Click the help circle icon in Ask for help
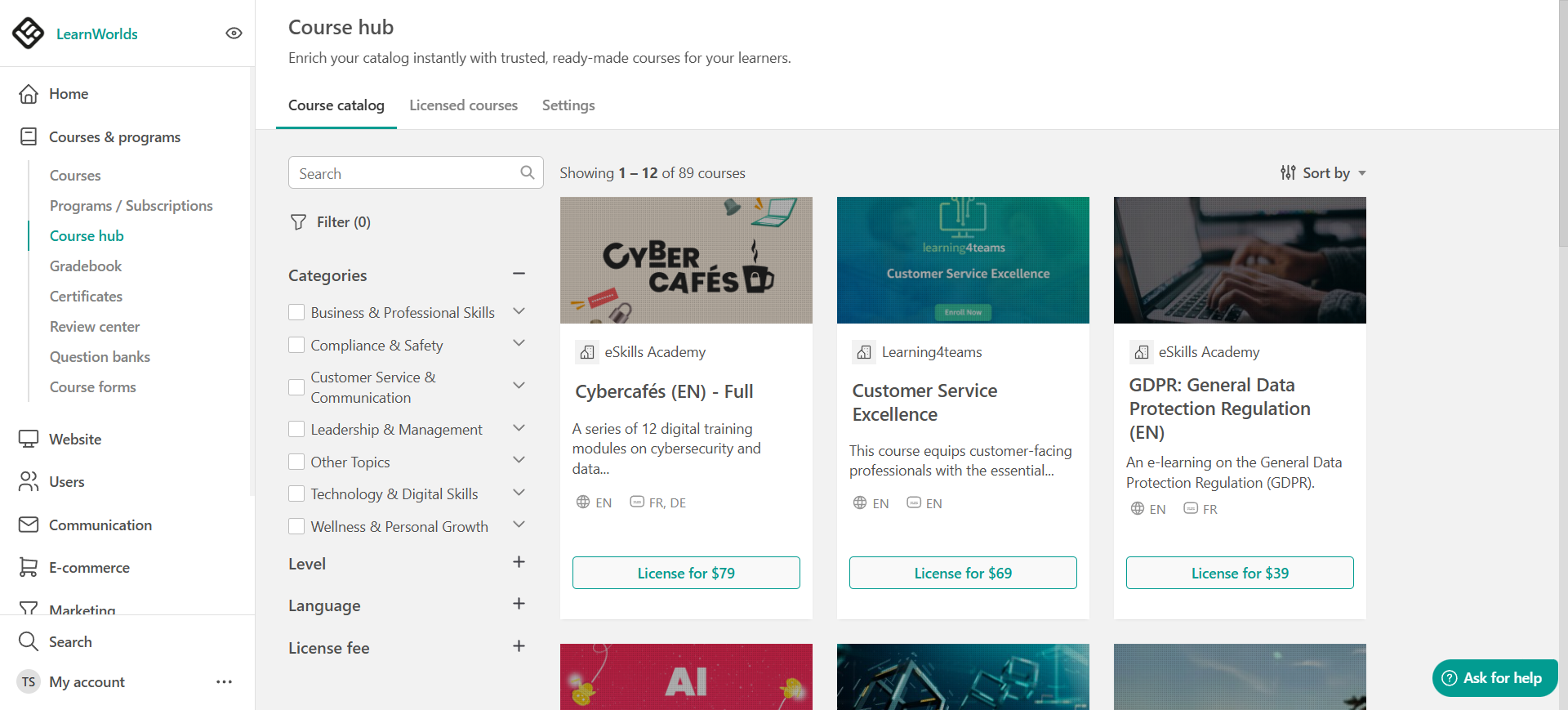Viewport: 1568px width, 710px height. pos(1450,678)
